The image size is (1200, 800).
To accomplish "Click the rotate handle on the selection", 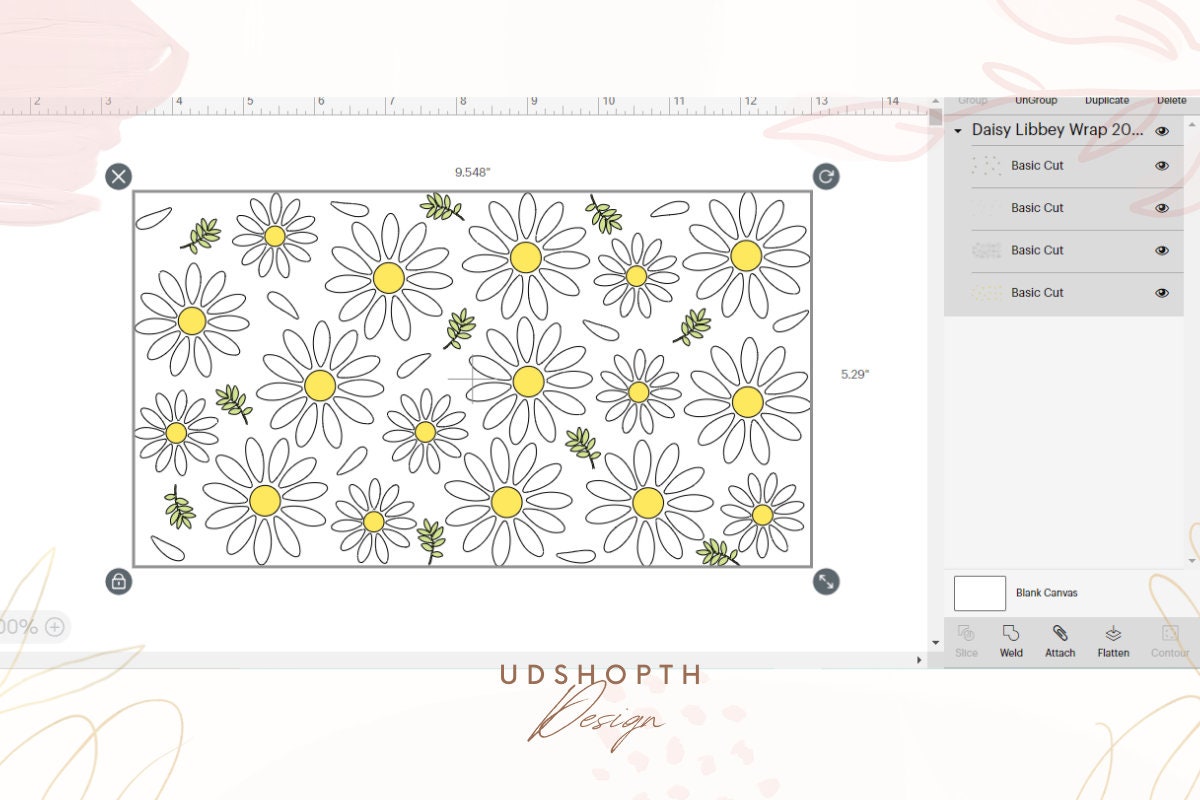I will [x=825, y=177].
